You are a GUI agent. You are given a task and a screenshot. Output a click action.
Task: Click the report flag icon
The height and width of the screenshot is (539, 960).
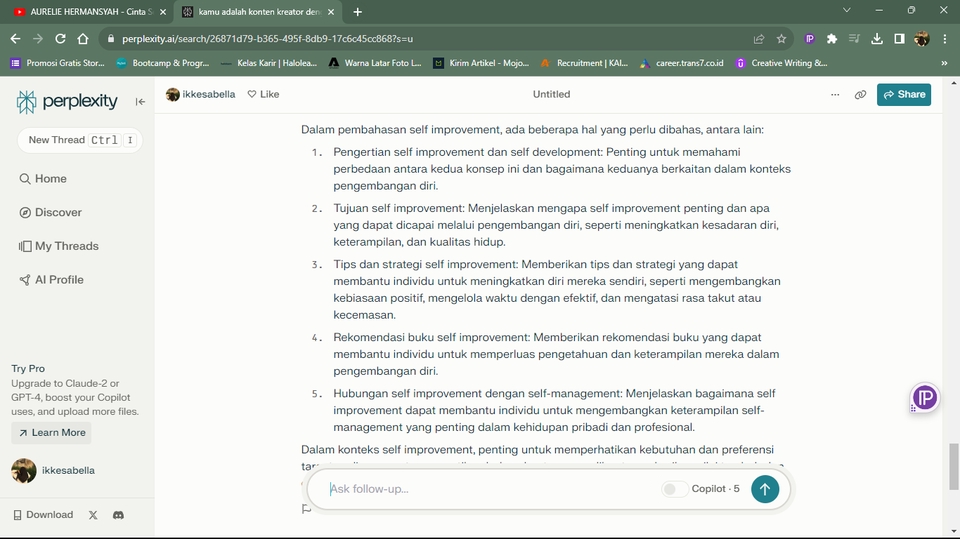(x=306, y=509)
